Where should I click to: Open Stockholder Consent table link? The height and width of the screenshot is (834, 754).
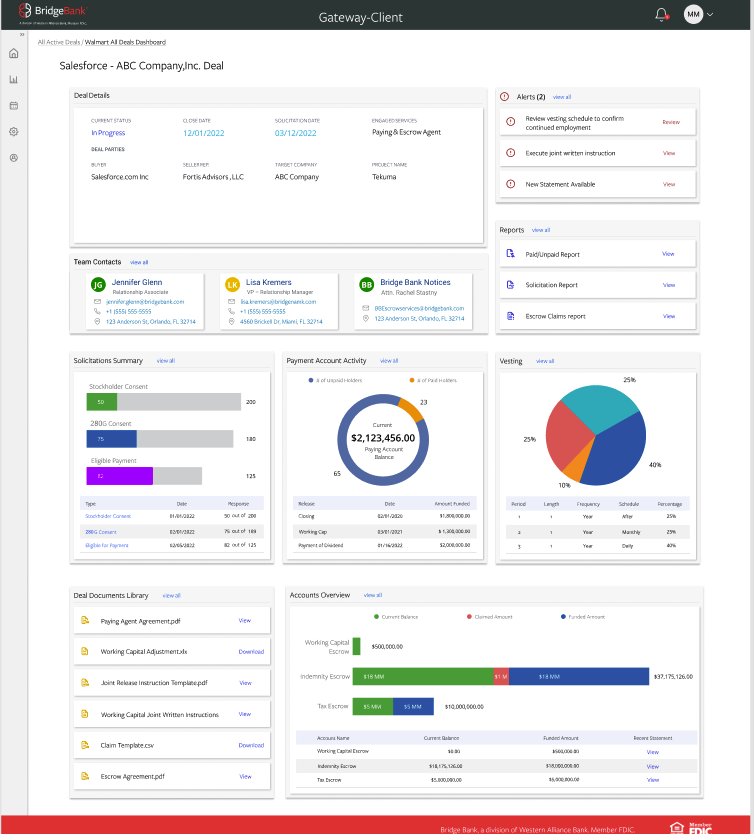click(x=108, y=516)
